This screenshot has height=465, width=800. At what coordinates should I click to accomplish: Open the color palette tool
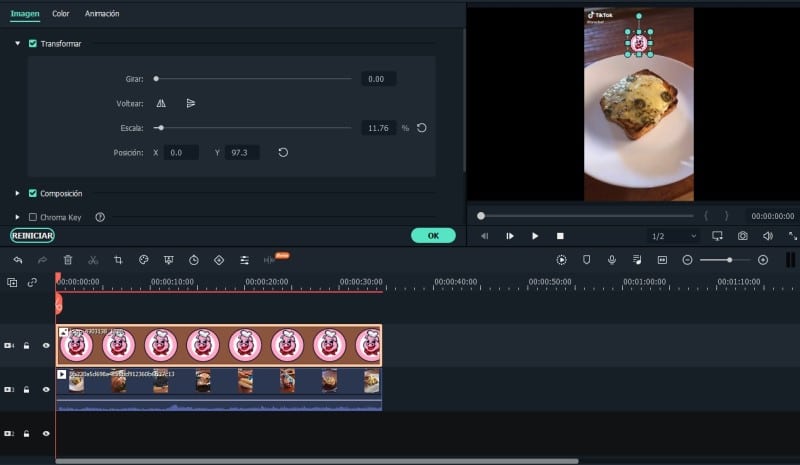pos(143,260)
